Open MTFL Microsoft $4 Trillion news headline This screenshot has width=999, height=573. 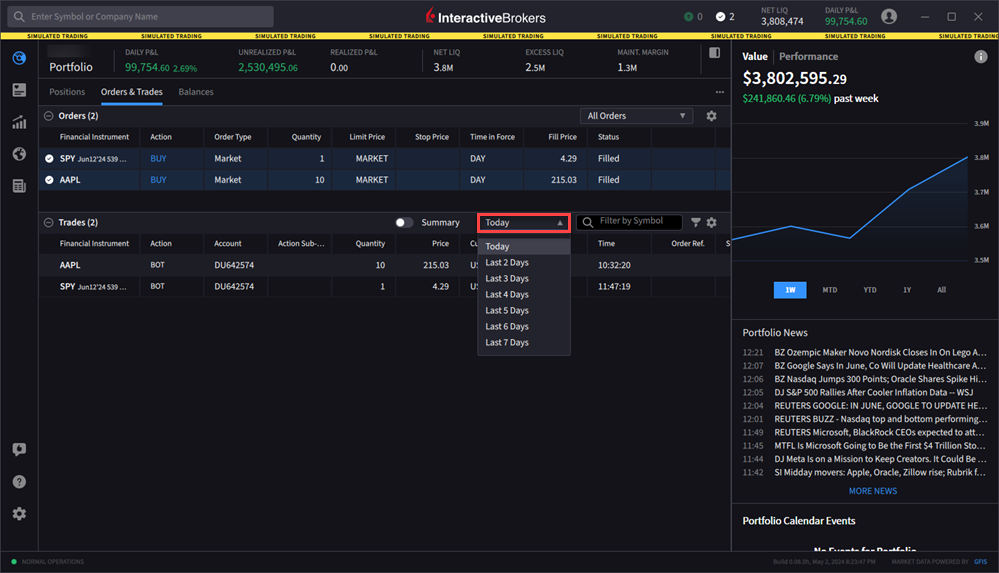coord(880,446)
